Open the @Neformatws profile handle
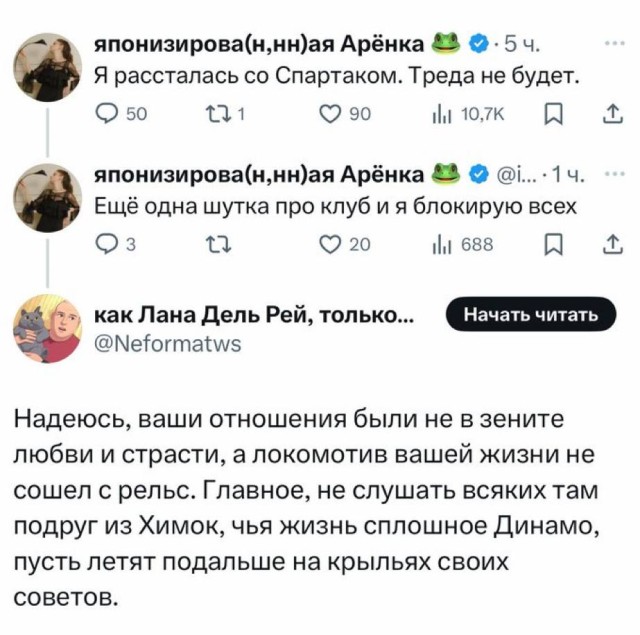The width and height of the screenshot is (640, 635). (x=168, y=344)
